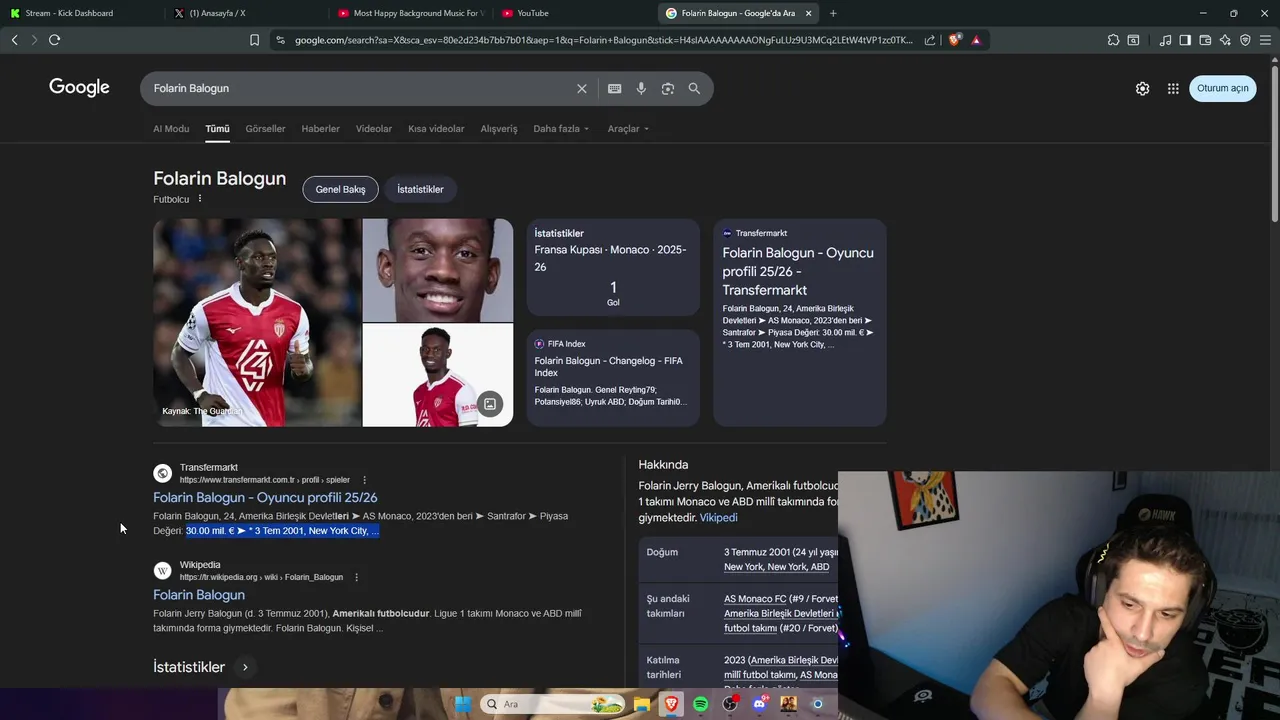This screenshot has height=720, width=1280.
Task: Open the three-dot menu of the Transfermarkt result
Action: (x=364, y=480)
